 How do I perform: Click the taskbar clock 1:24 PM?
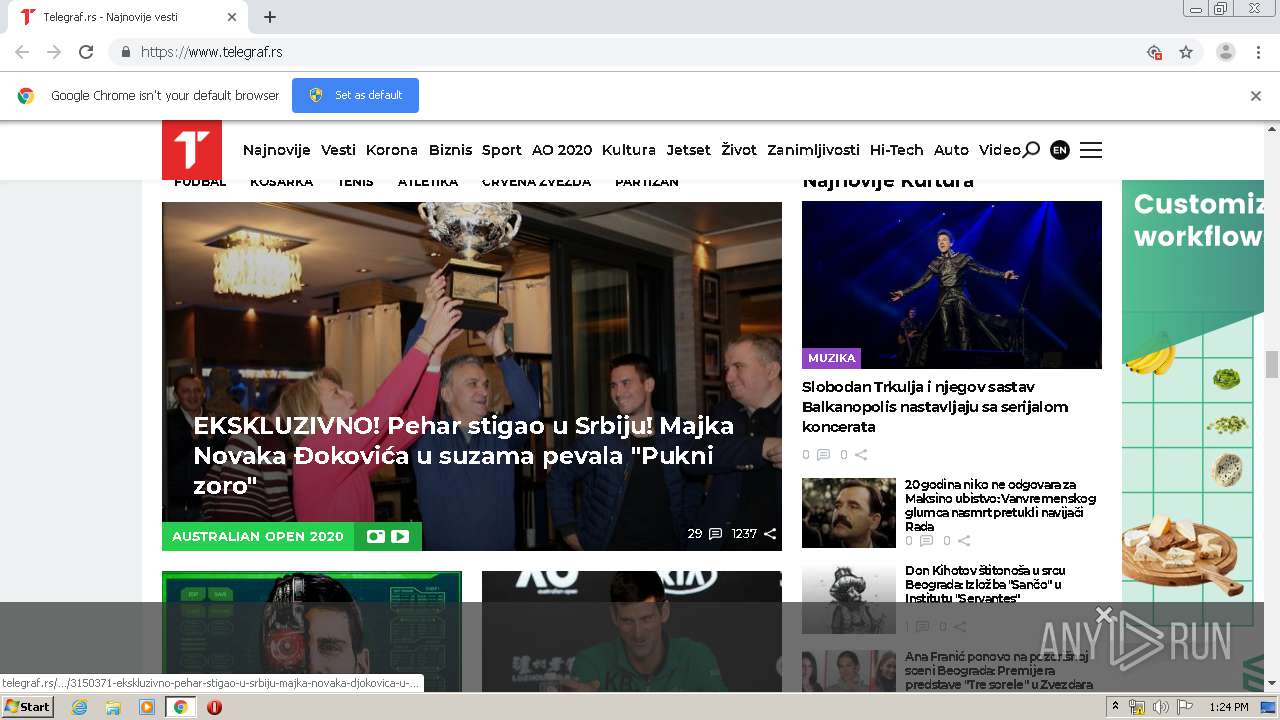click(1228, 707)
